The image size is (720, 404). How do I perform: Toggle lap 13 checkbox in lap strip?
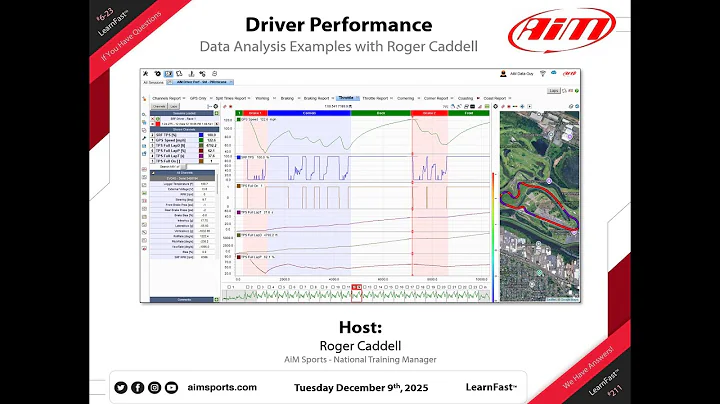click(x=365, y=287)
